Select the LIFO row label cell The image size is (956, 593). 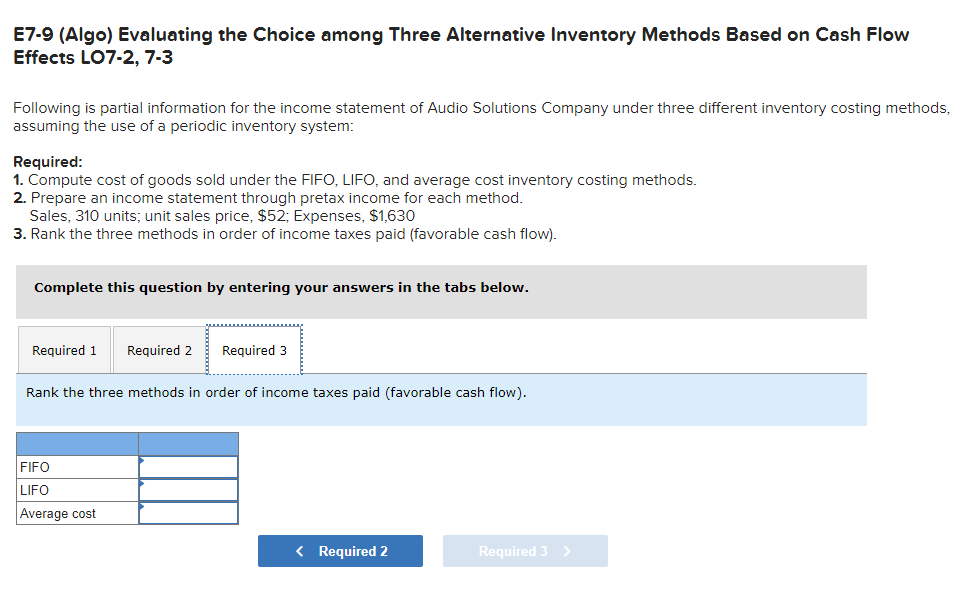(x=77, y=490)
